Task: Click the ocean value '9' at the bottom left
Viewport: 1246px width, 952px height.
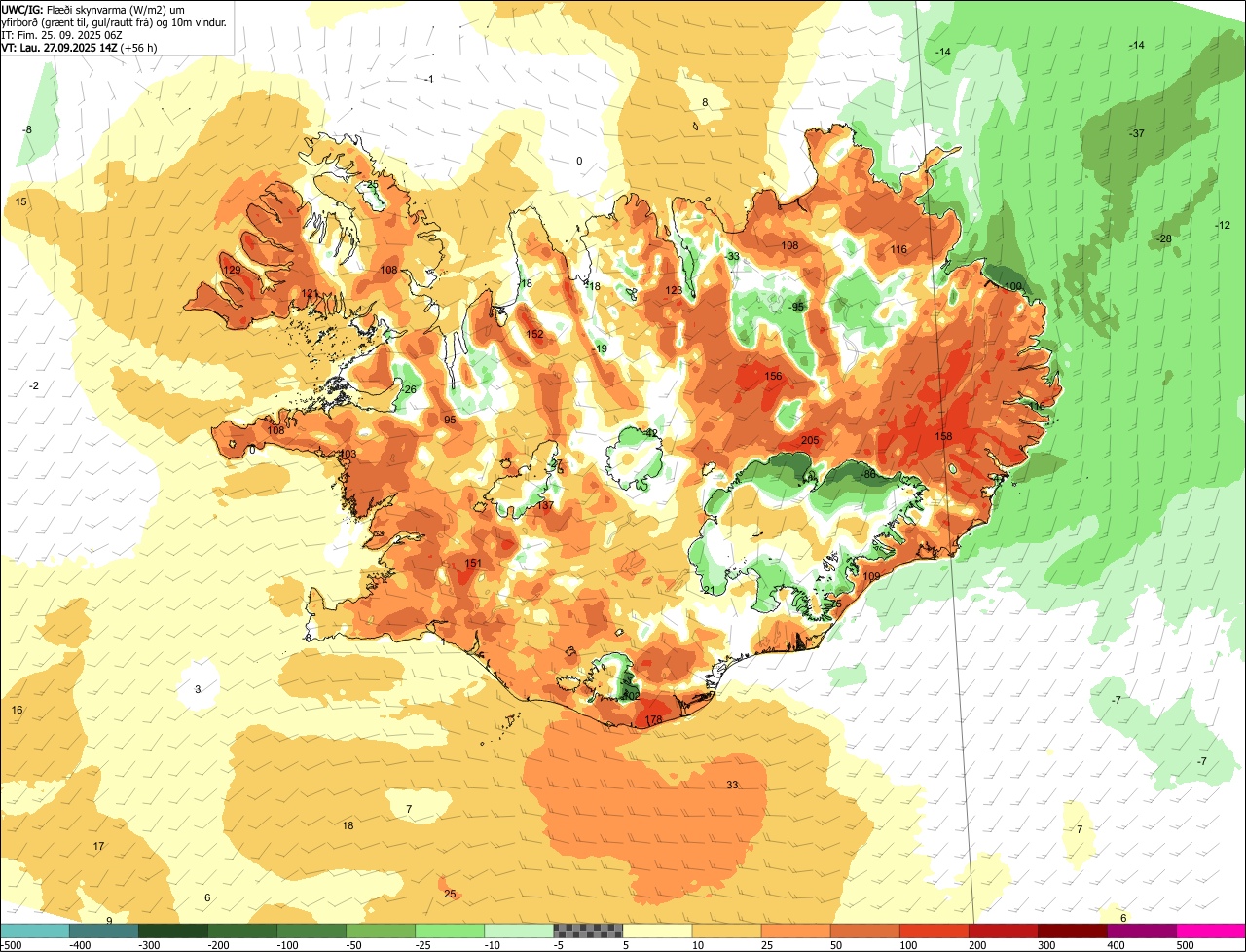Action: click(109, 920)
